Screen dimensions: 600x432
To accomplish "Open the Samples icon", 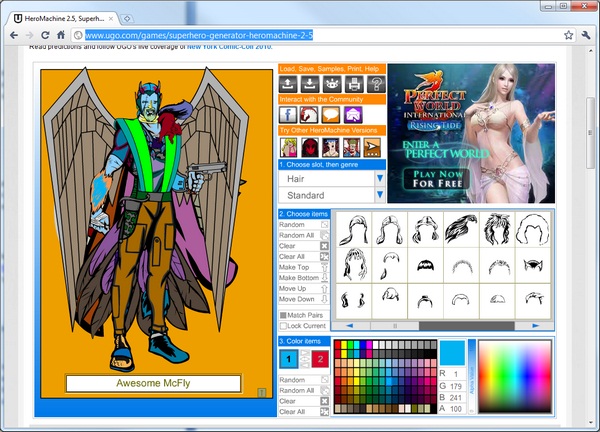I will 332,84.
